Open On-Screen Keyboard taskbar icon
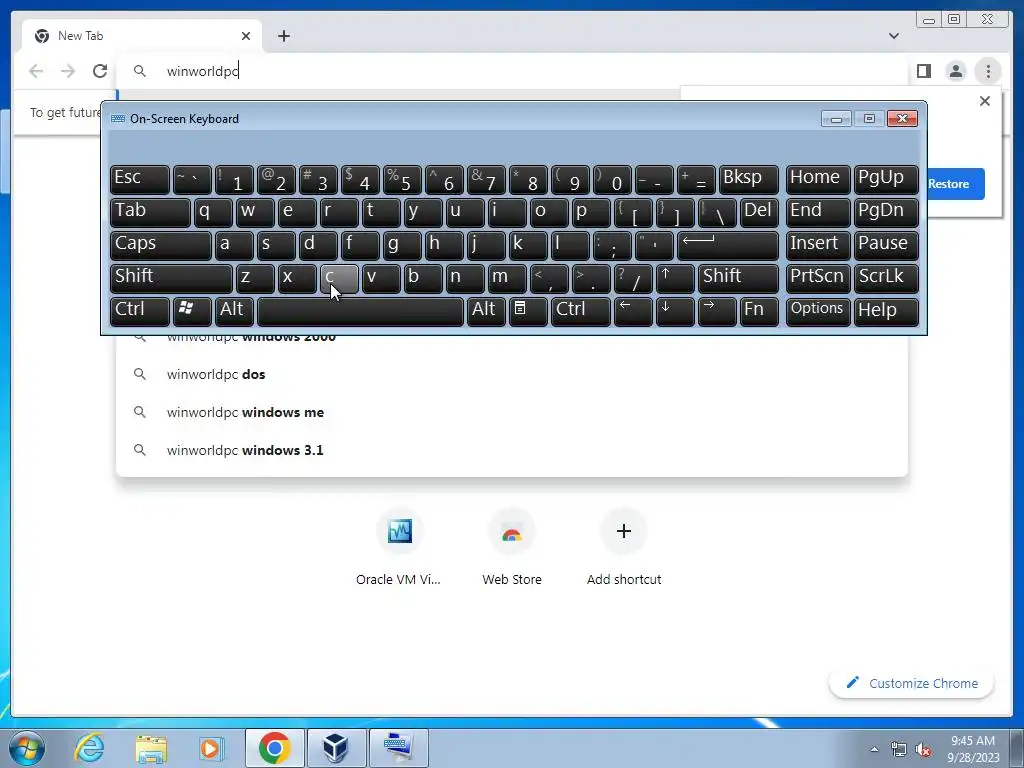Screen dimensions: 1024x768 [398, 748]
